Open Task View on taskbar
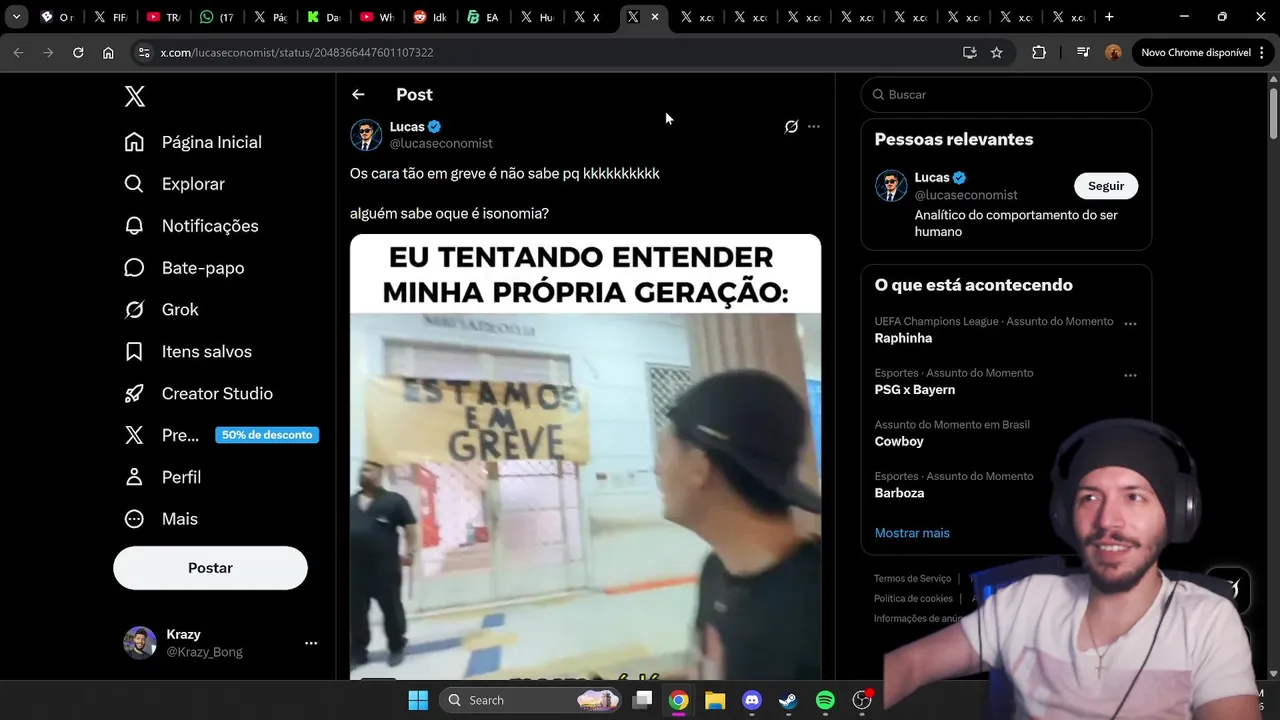Screen dimensions: 1280x720 pos(643,700)
